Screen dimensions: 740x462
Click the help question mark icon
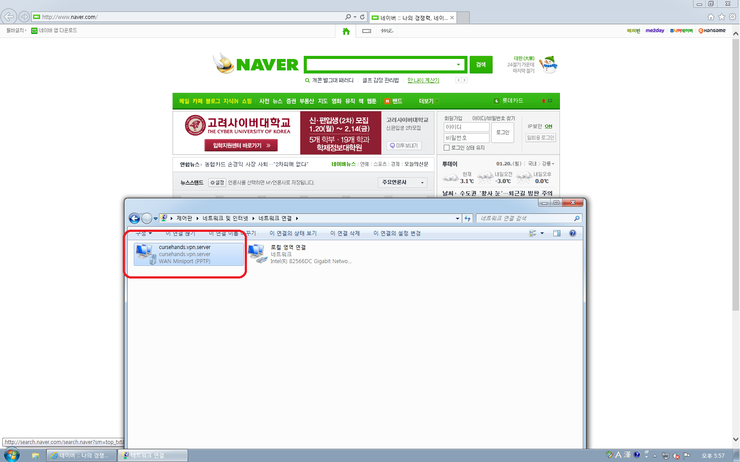point(572,233)
